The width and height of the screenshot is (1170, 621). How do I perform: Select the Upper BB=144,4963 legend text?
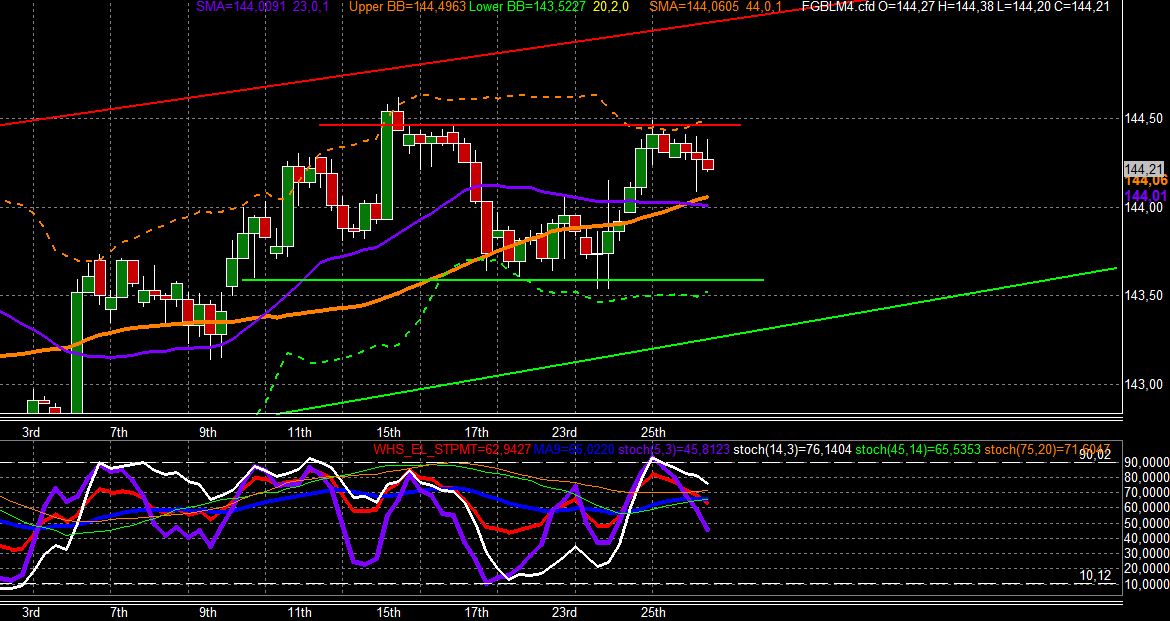[x=407, y=7]
